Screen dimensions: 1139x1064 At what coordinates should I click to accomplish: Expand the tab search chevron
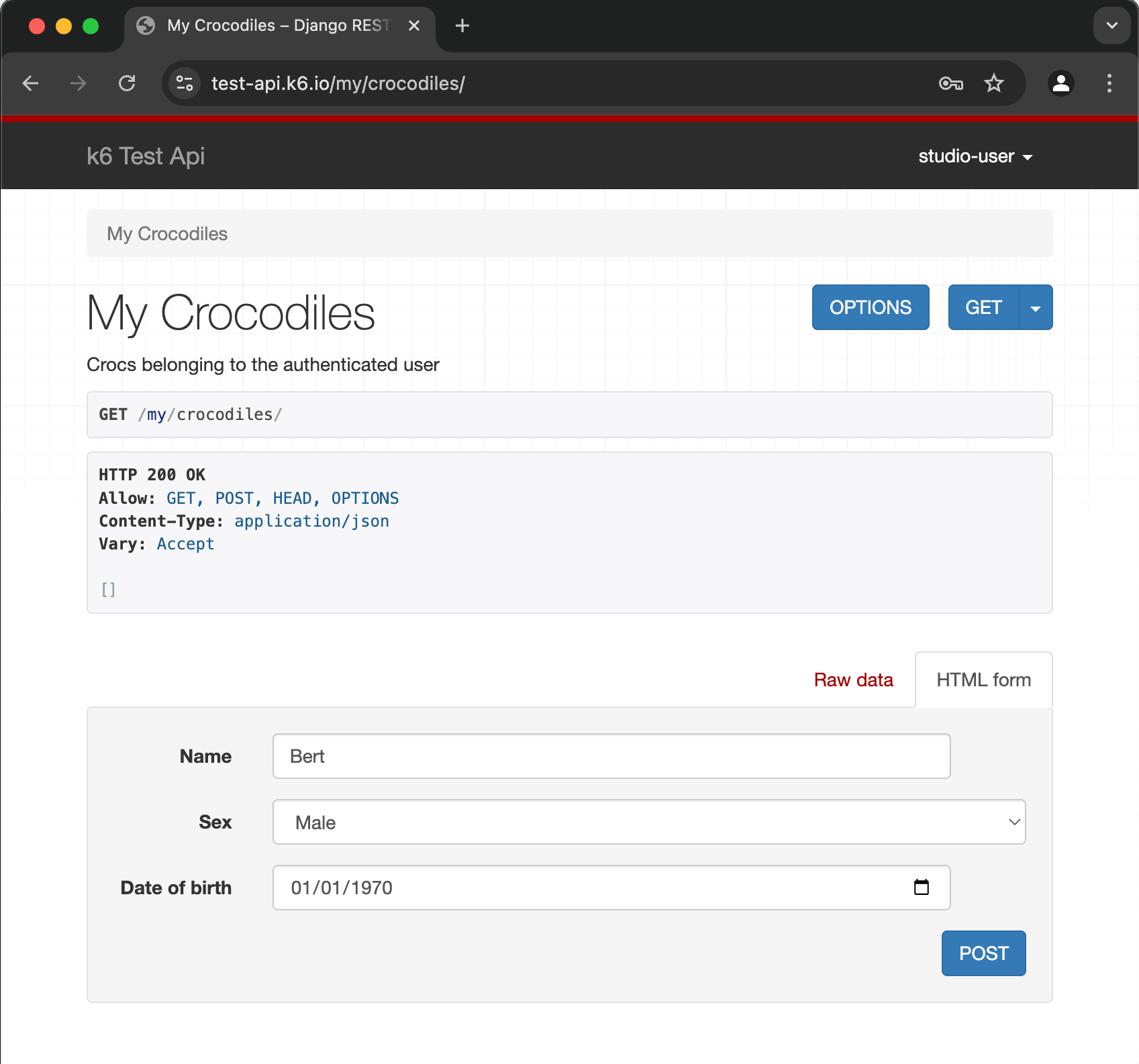coord(1111,25)
